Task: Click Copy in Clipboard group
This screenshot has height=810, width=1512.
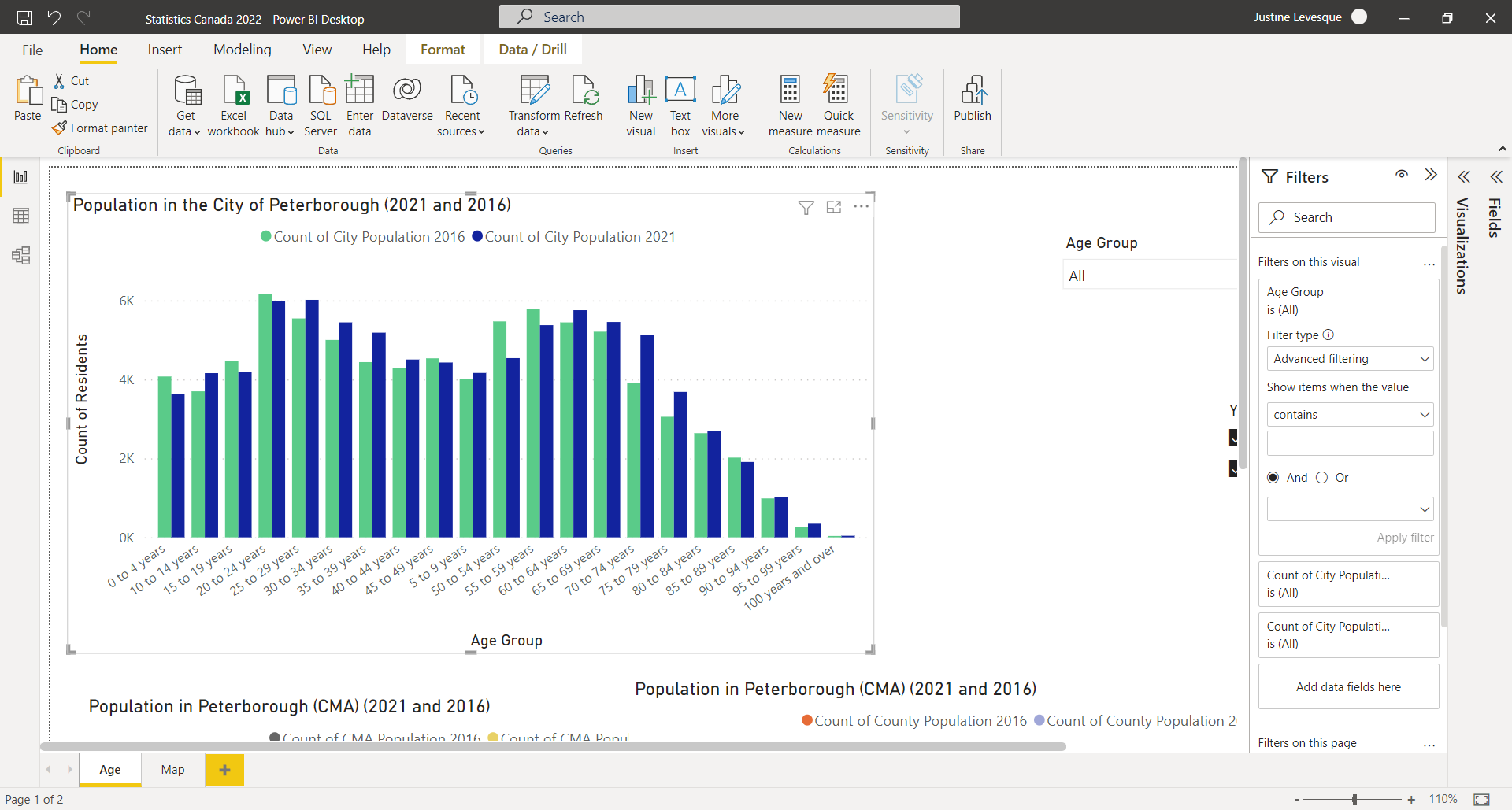Action: pos(76,104)
